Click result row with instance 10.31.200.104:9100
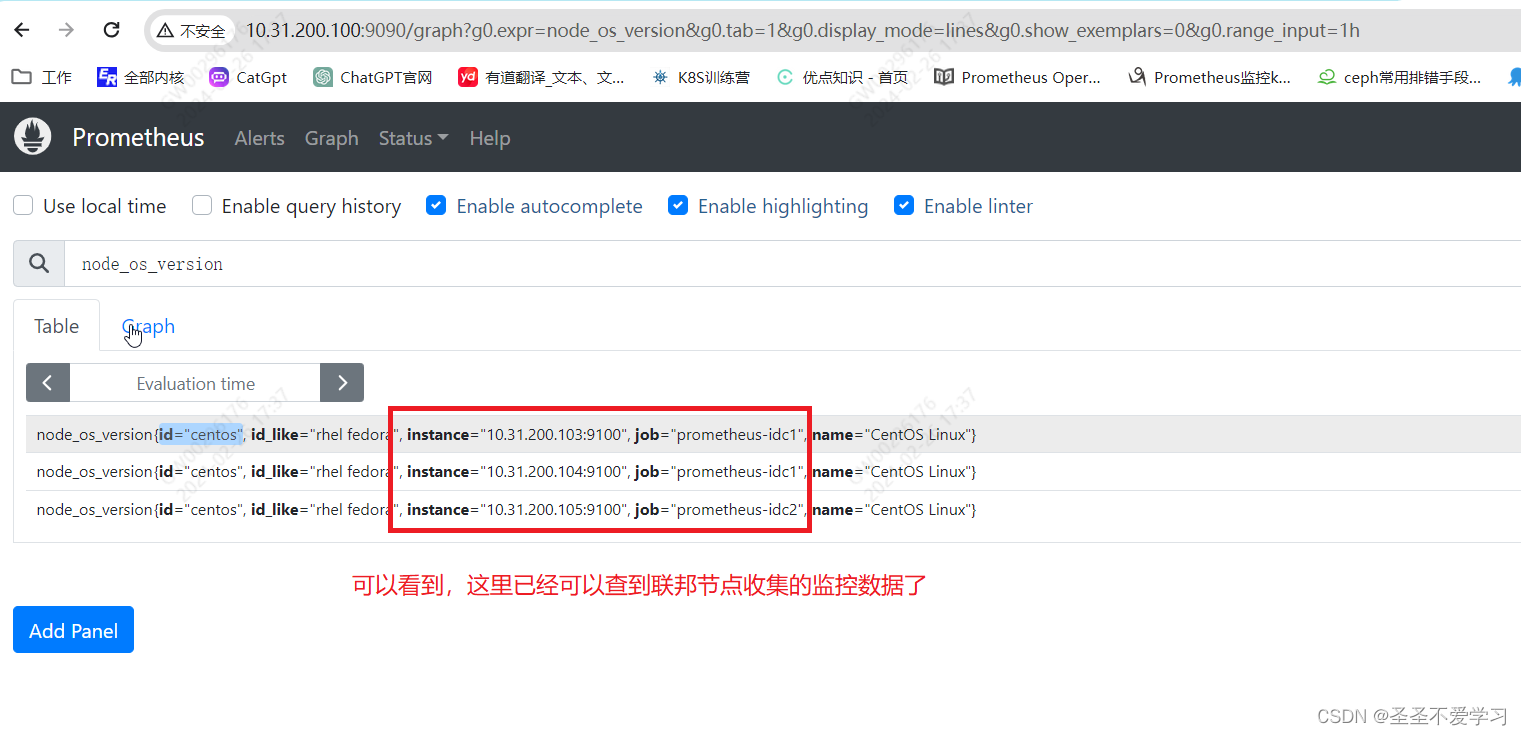The image size is (1521, 735). pyautogui.click(x=773, y=471)
